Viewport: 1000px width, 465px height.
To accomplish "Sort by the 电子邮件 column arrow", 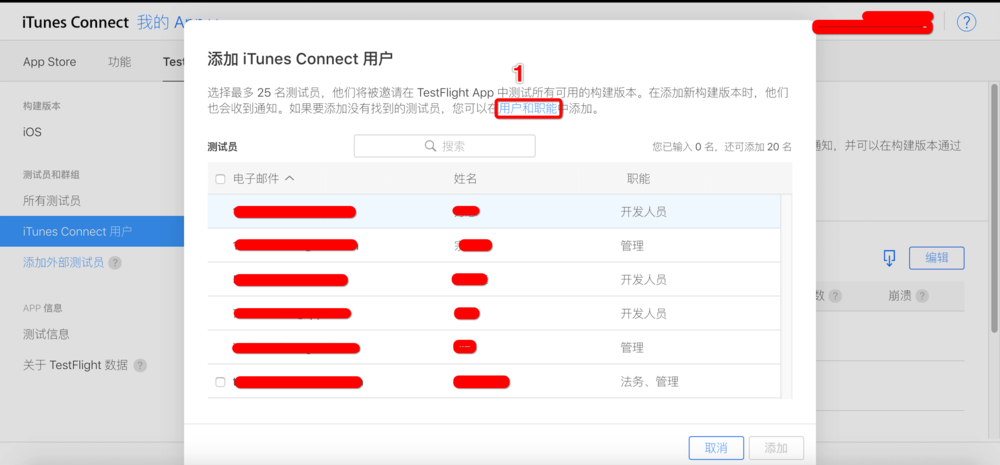I will [289, 179].
